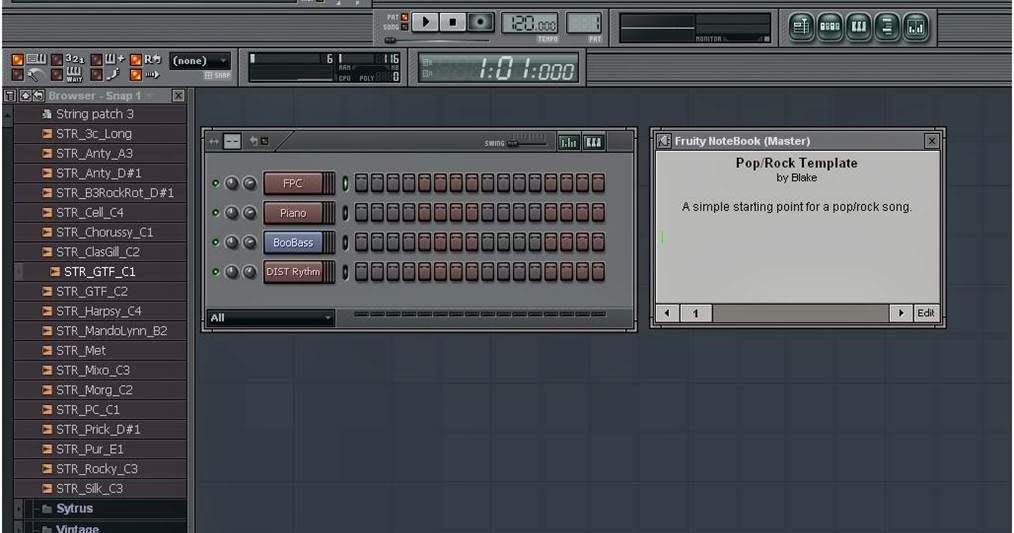Click the Edit button in Fruity NoteBook

click(925, 313)
